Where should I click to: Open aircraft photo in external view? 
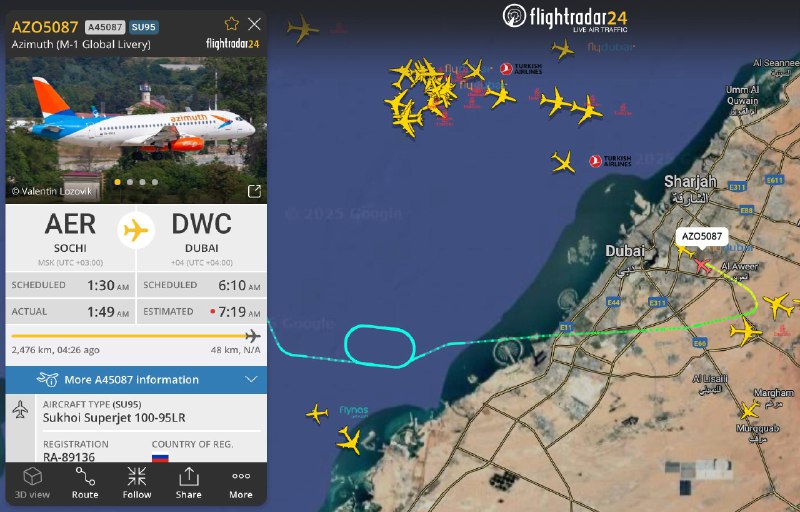pyautogui.click(x=254, y=191)
